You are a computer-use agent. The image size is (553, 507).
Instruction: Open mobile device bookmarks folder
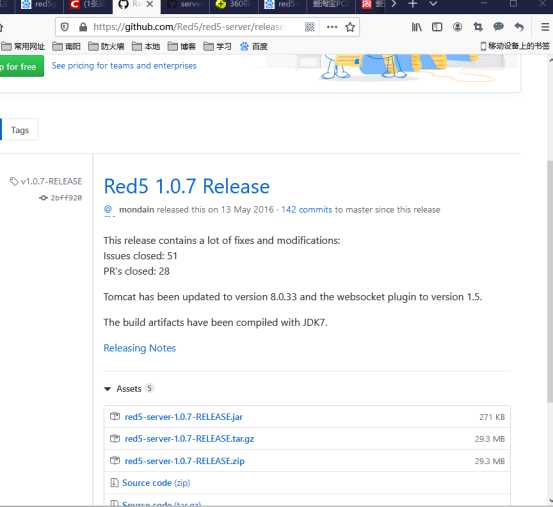click(x=515, y=46)
